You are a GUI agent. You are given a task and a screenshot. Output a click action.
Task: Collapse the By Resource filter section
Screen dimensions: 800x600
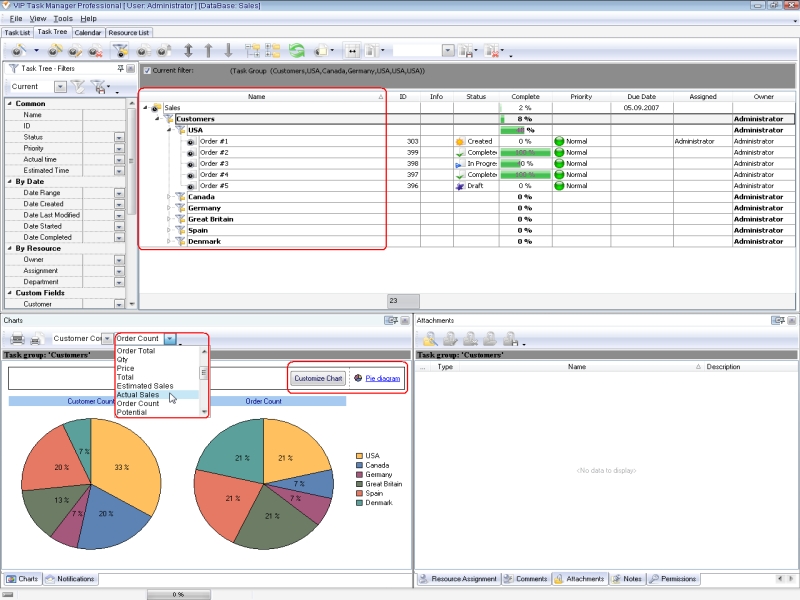point(10,248)
